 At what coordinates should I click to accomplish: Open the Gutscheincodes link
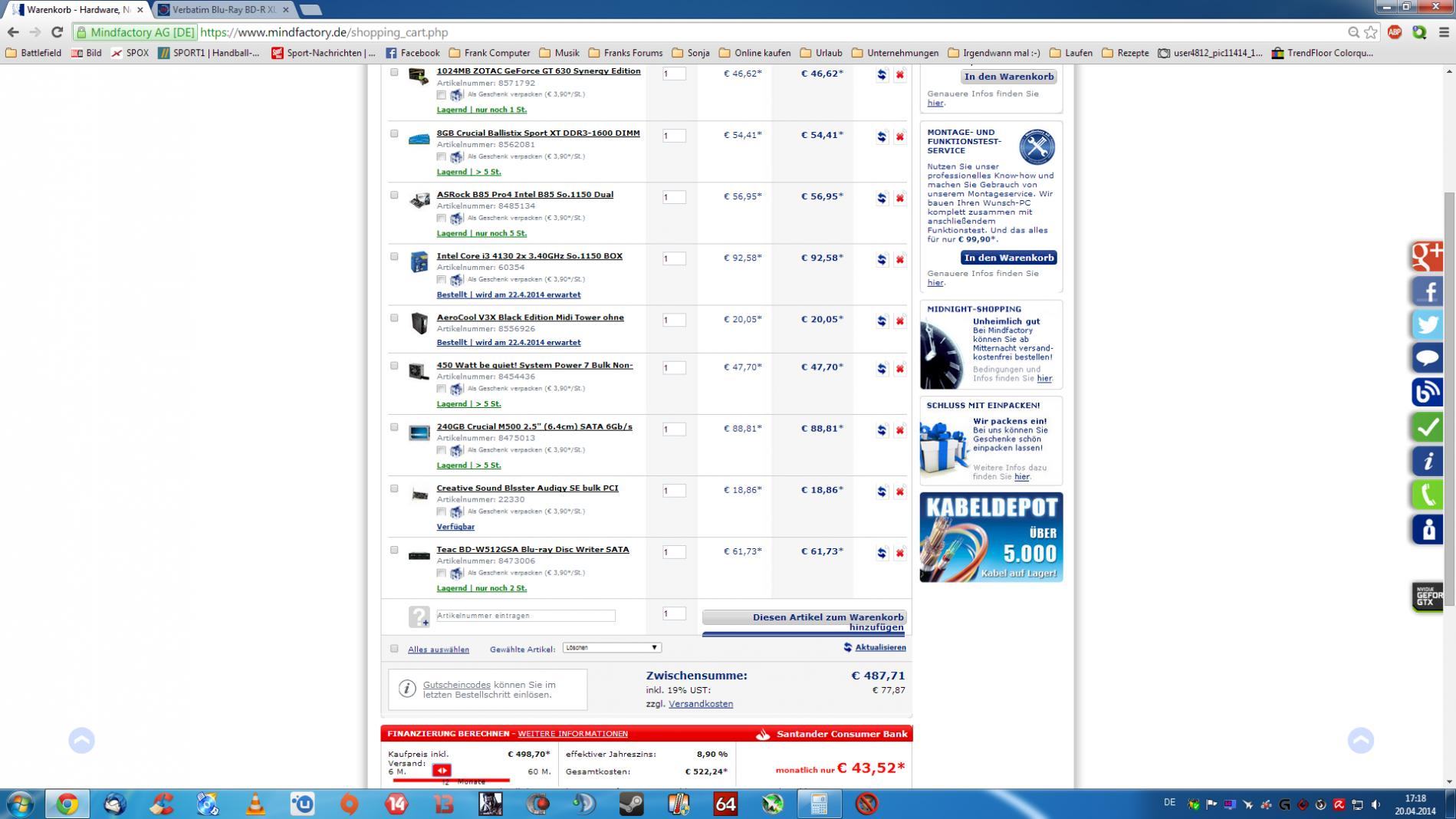pos(456,685)
